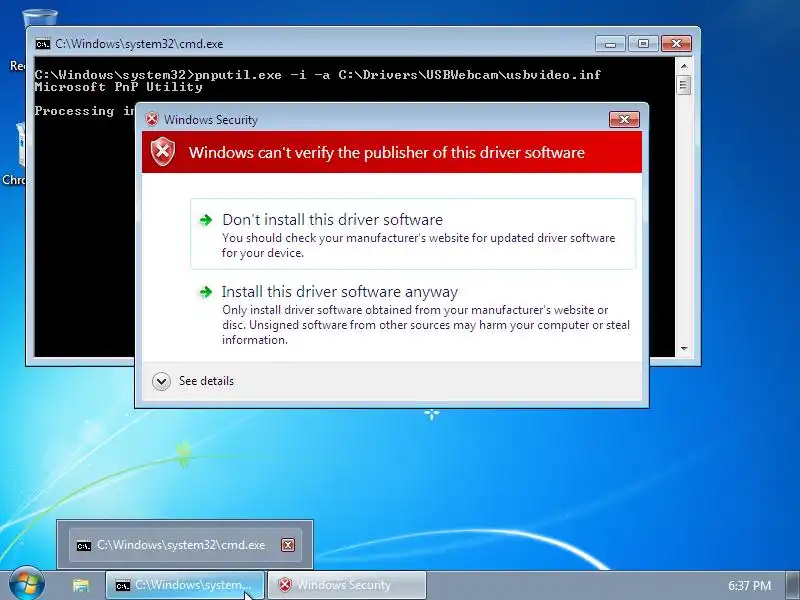Switch to Windows Security taskbar button

[x=346, y=585]
